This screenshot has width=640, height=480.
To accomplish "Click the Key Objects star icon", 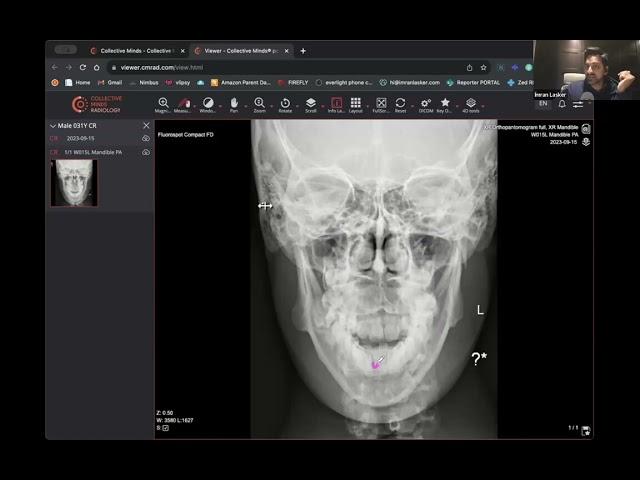I will pos(445,103).
